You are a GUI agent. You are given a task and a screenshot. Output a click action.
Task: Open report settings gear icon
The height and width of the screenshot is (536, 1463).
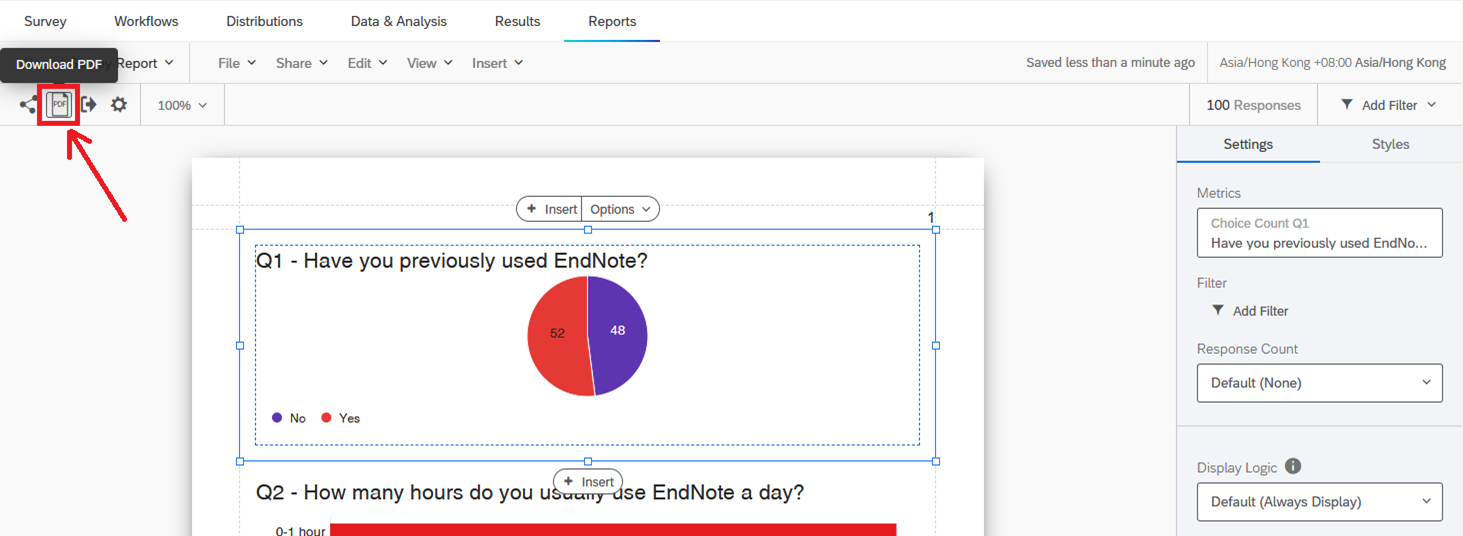pos(119,105)
